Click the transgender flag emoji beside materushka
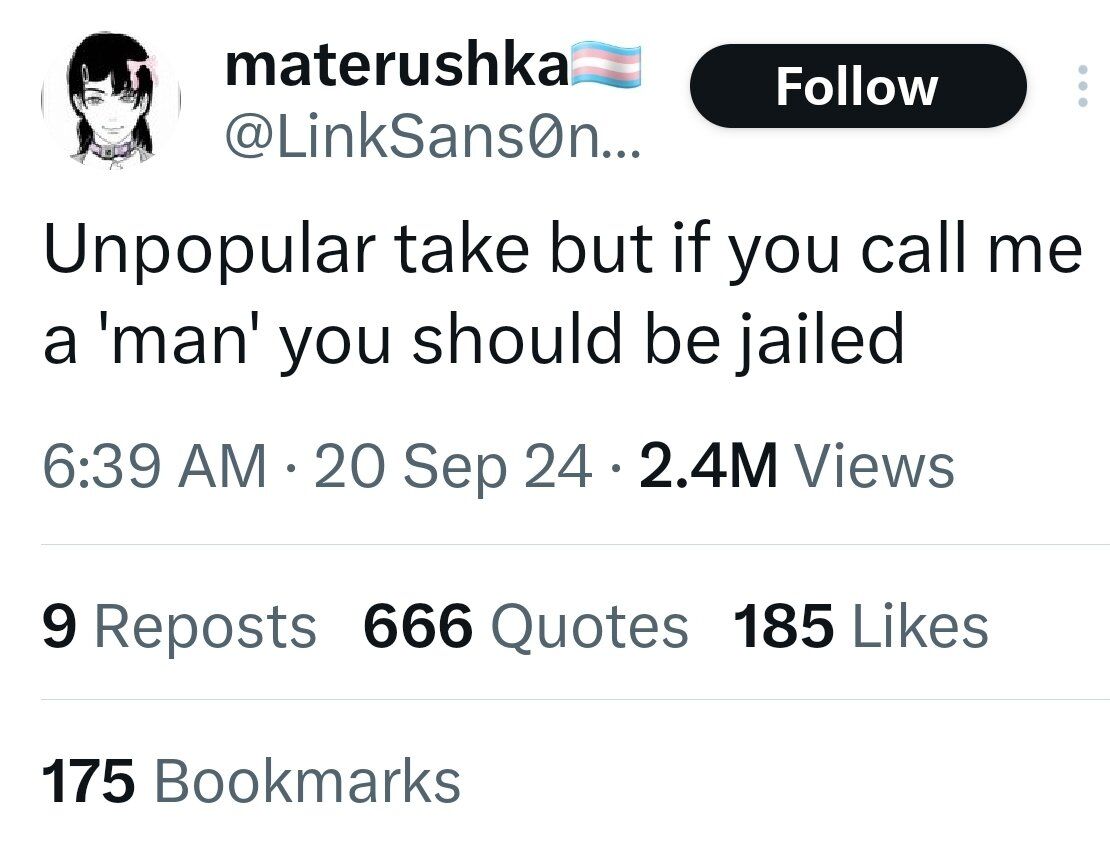 tap(605, 67)
